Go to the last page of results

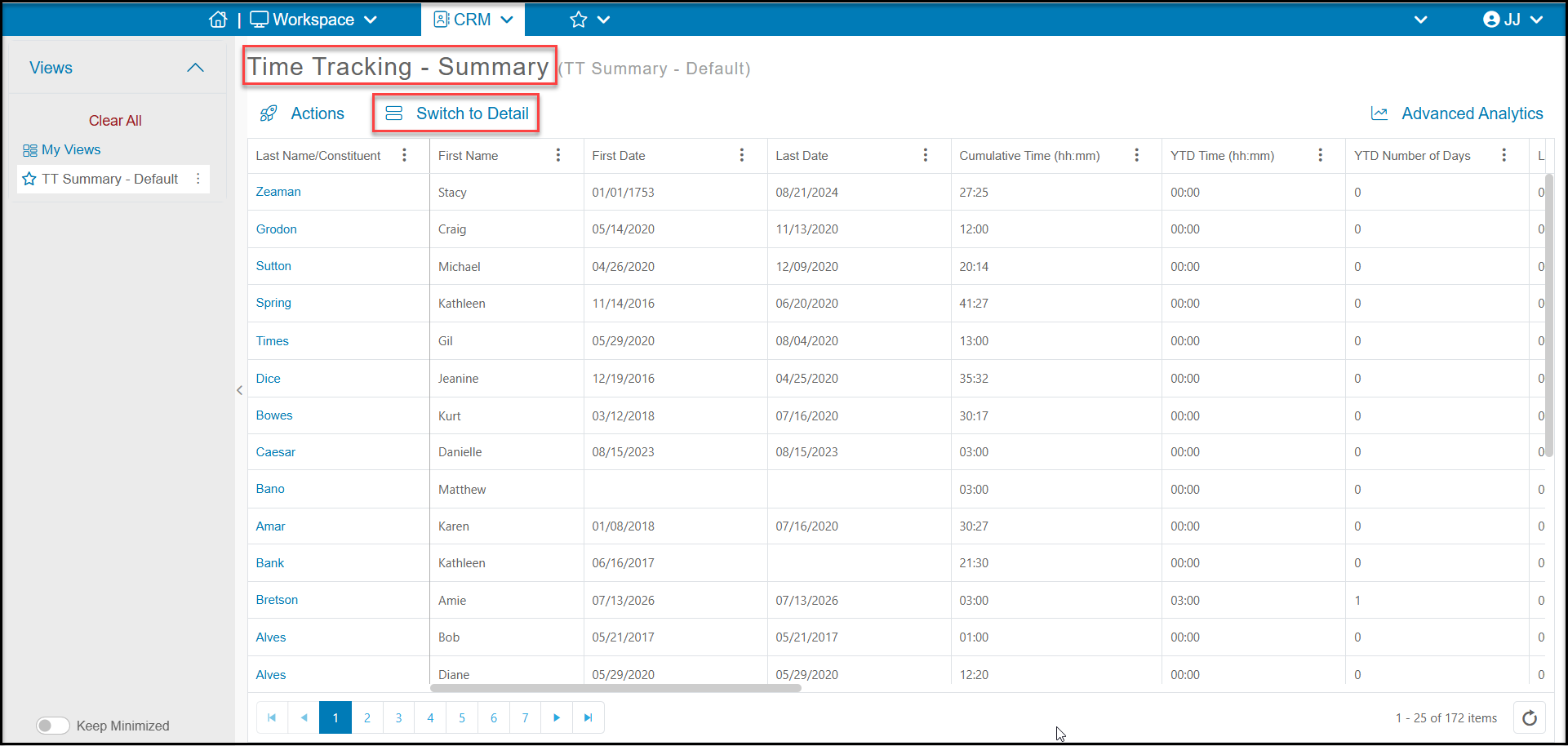click(589, 717)
